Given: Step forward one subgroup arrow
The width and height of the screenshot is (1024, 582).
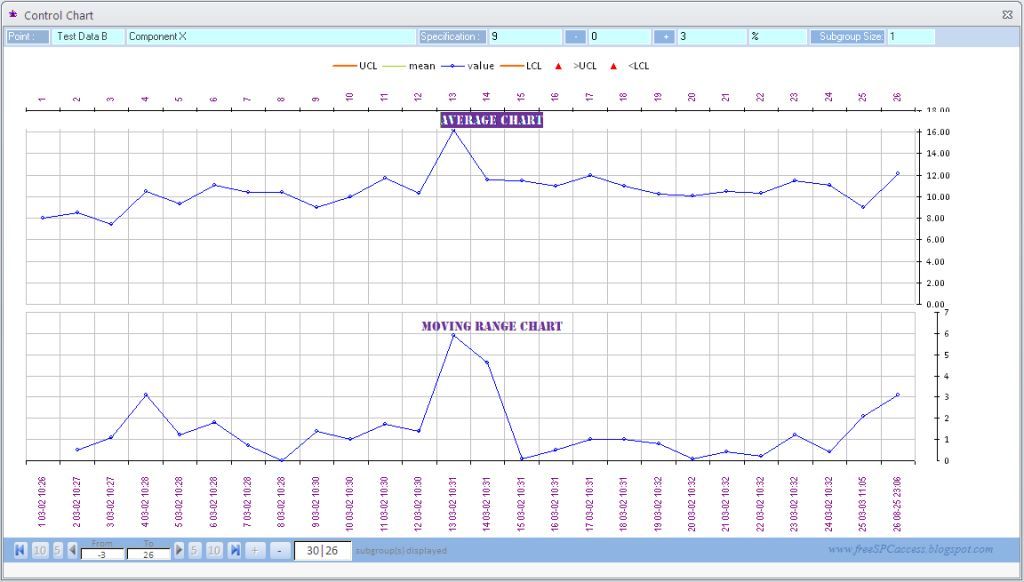Looking at the screenshot, I should (179, 550).
